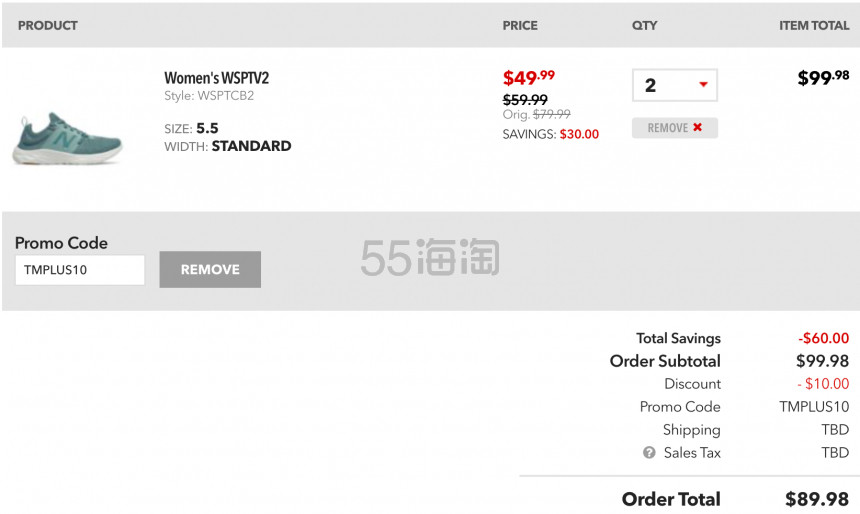860x514 pixels.
Task: Click the Style: WSPTCB2 text
Action: 209,95
